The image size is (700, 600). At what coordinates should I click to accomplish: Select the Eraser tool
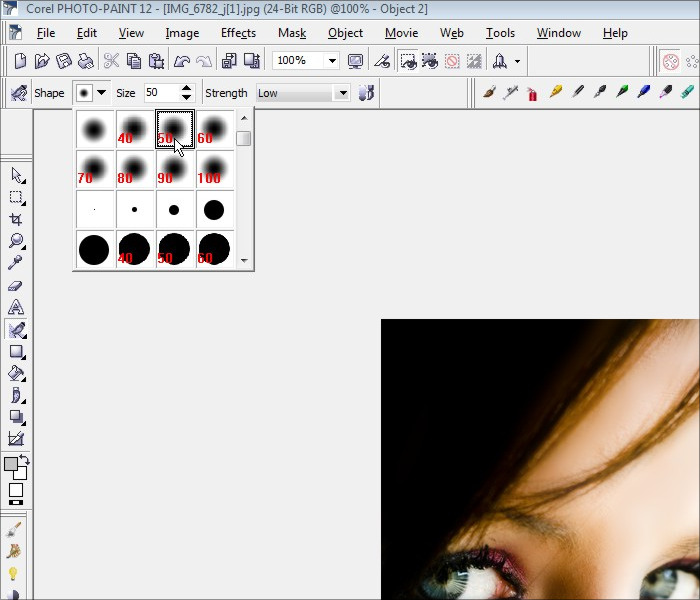[16, 285]
